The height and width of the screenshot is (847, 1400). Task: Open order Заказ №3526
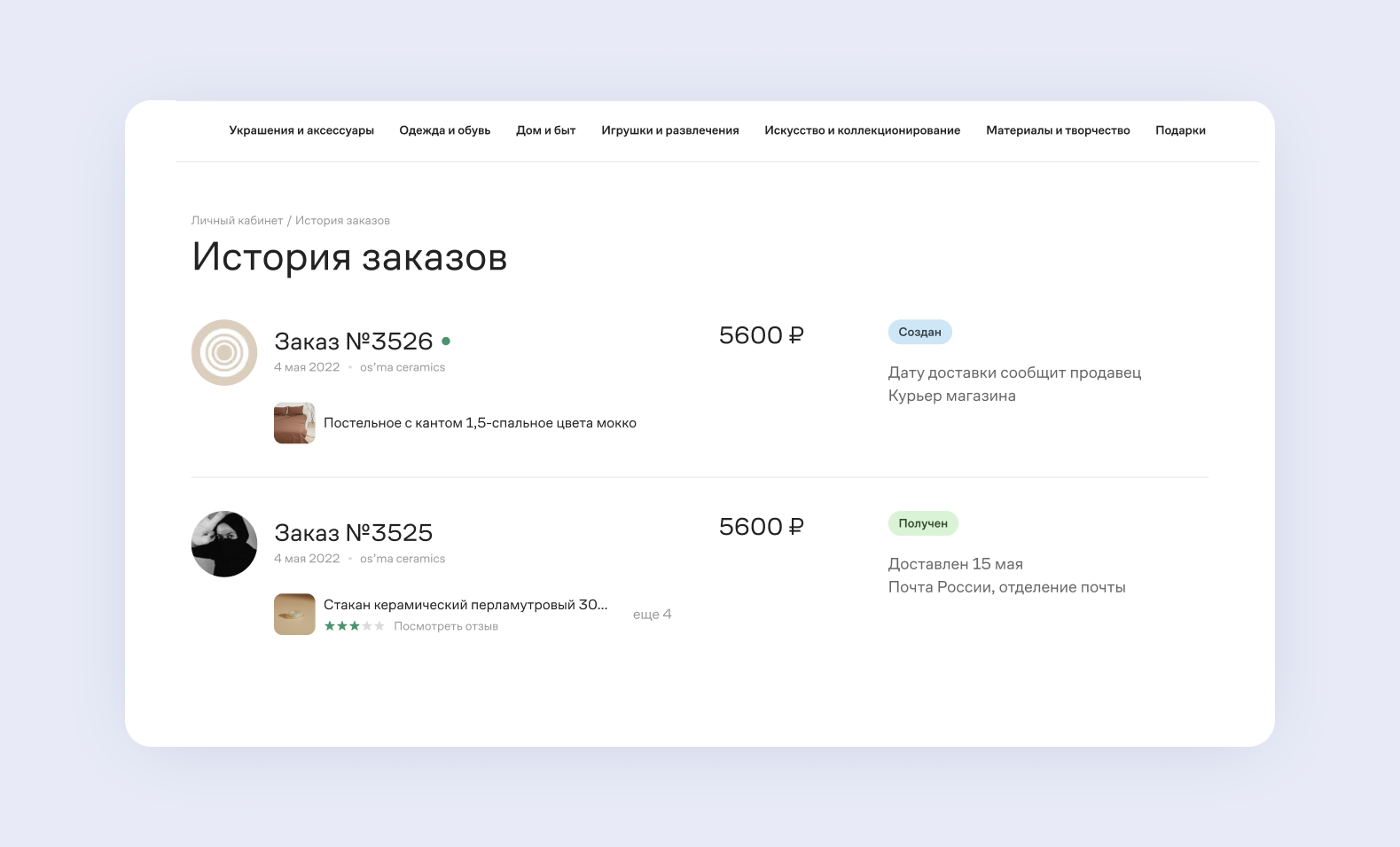point(354,341)
